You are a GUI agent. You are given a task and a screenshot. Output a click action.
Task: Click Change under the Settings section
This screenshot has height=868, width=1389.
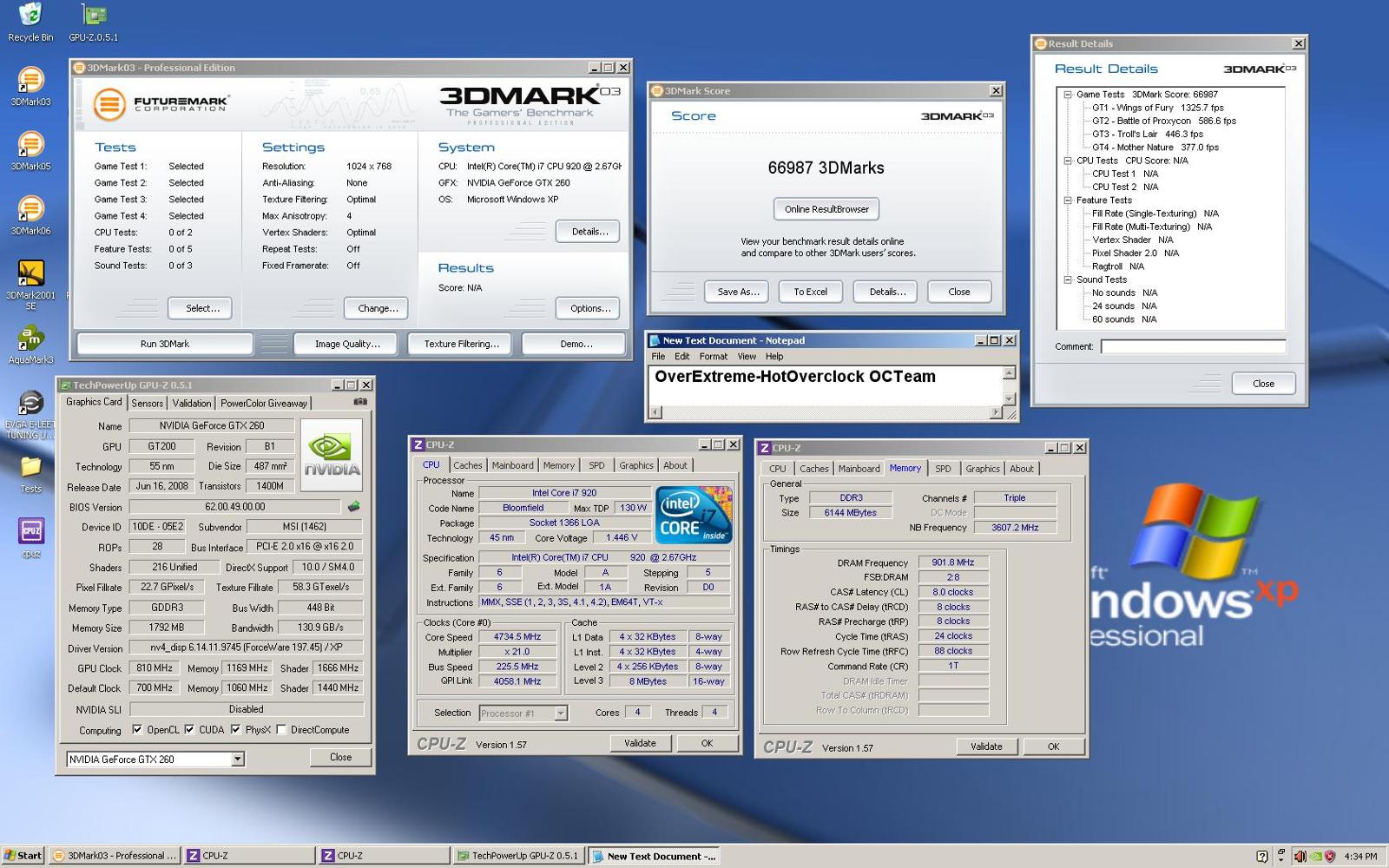tap(378, 308)
